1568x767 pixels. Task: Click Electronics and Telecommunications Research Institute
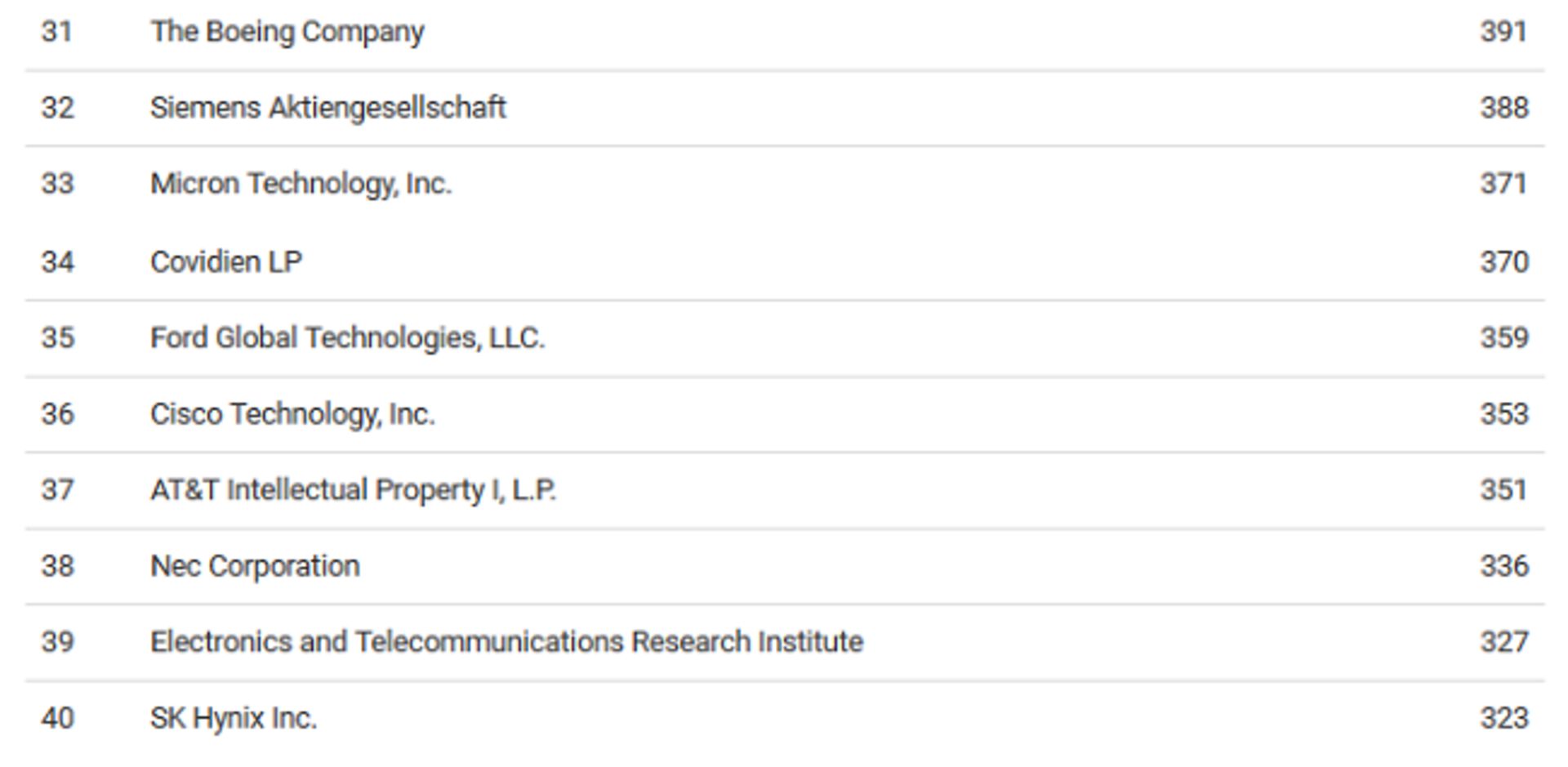tap(506, 642)
